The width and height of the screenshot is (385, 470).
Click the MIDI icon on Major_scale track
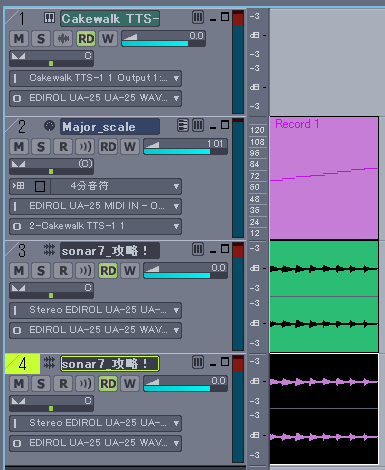49,126
